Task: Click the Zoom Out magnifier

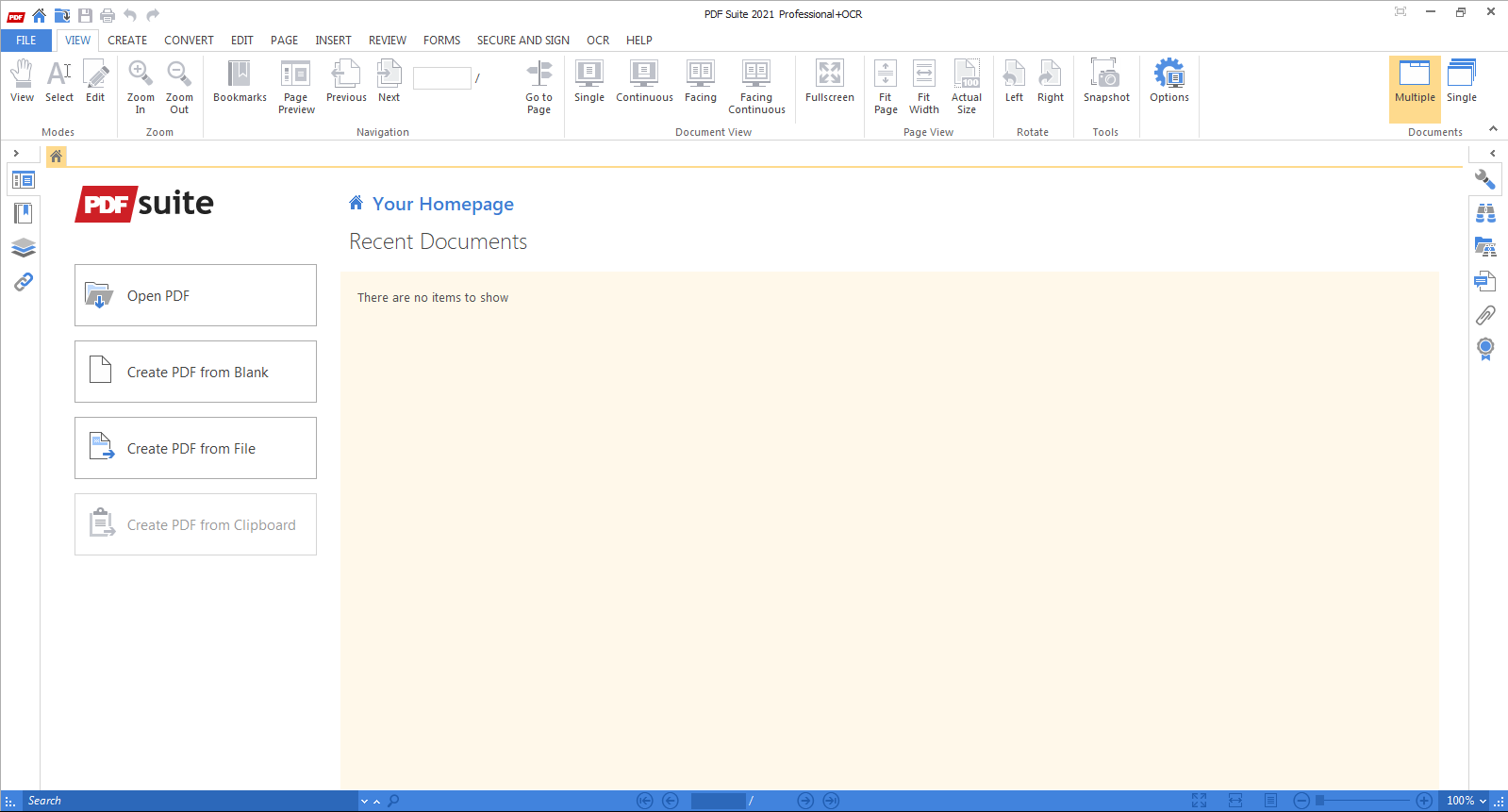Action: point(179,87)
